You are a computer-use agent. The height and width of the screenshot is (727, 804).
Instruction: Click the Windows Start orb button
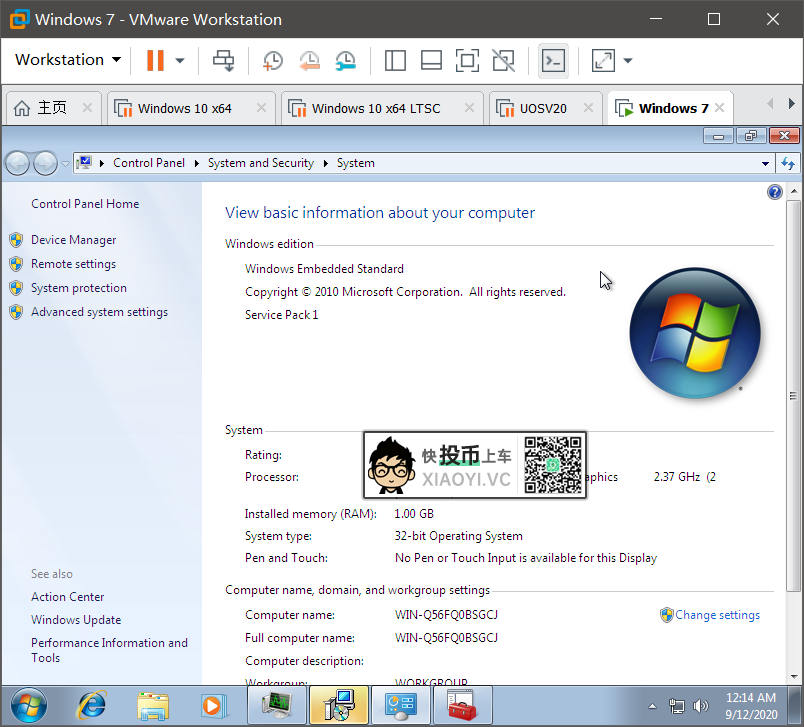(28, 705)
